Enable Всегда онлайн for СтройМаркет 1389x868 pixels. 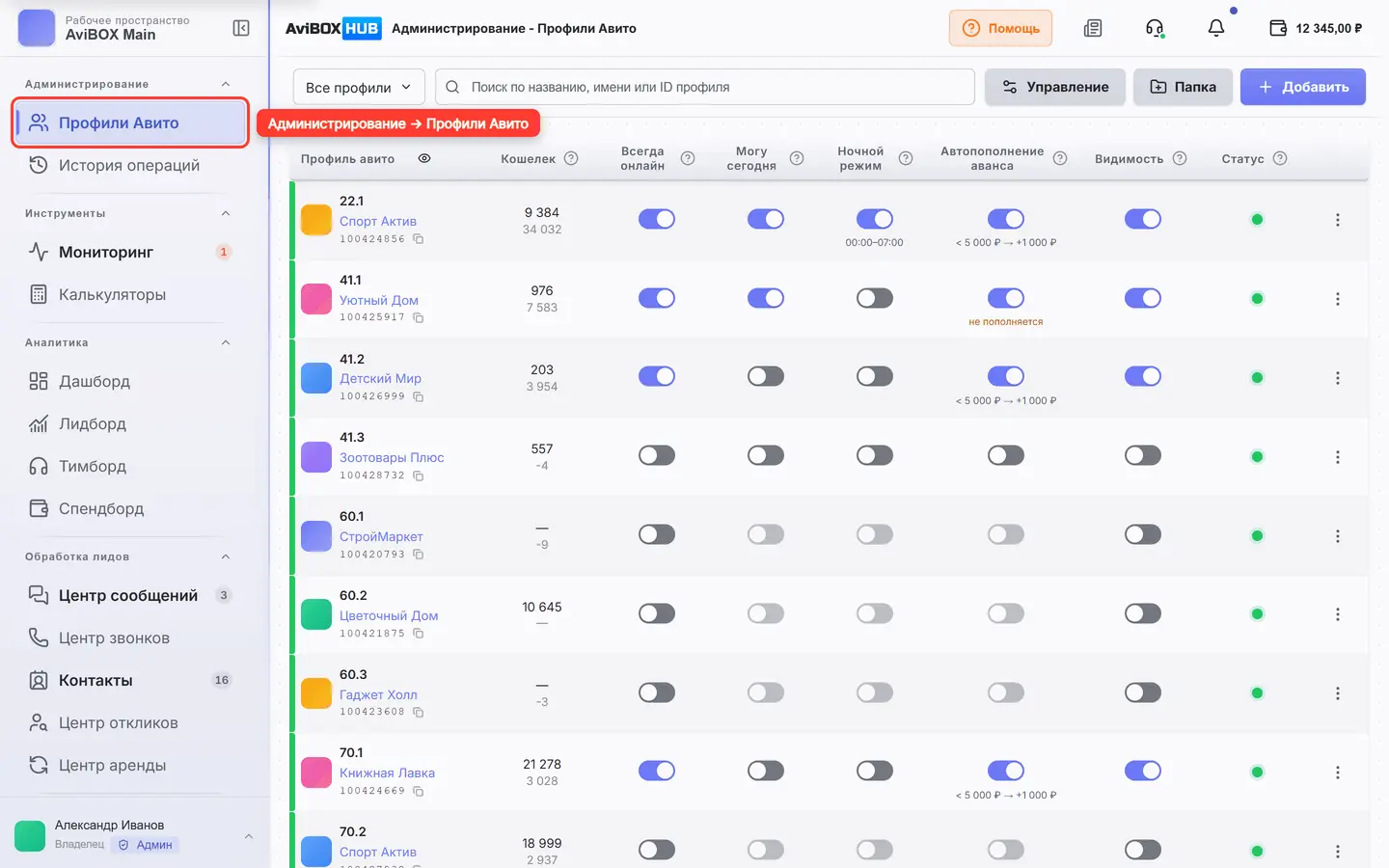click(x=657, y=534)
